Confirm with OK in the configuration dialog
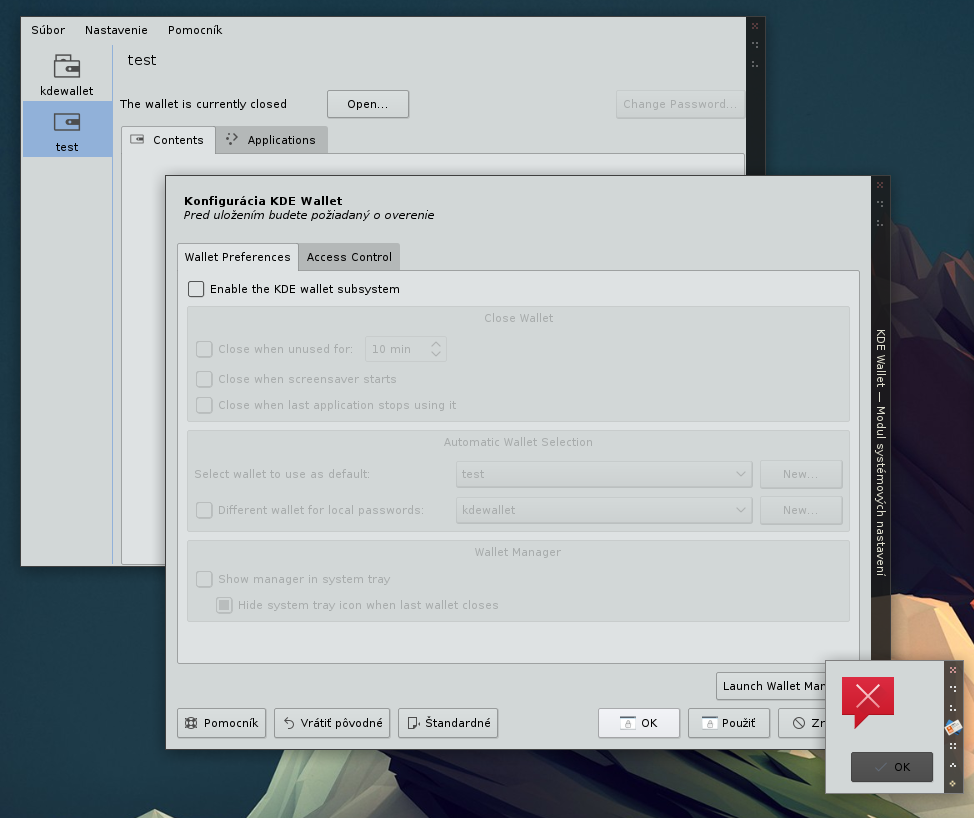The width and height of the screenshot is (974, 818). pos(639,723)
